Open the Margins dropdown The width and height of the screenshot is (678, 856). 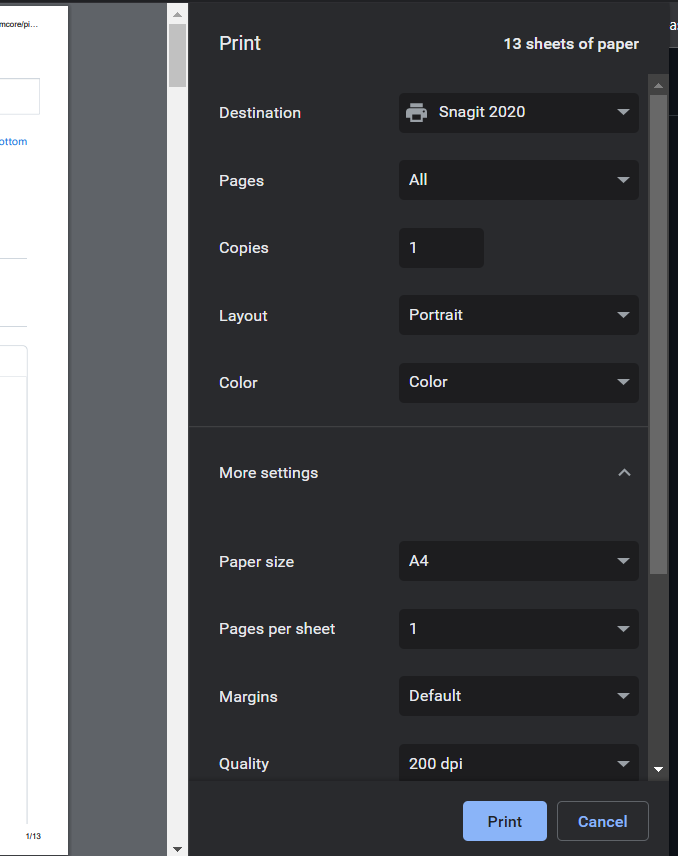pos(518,696)
